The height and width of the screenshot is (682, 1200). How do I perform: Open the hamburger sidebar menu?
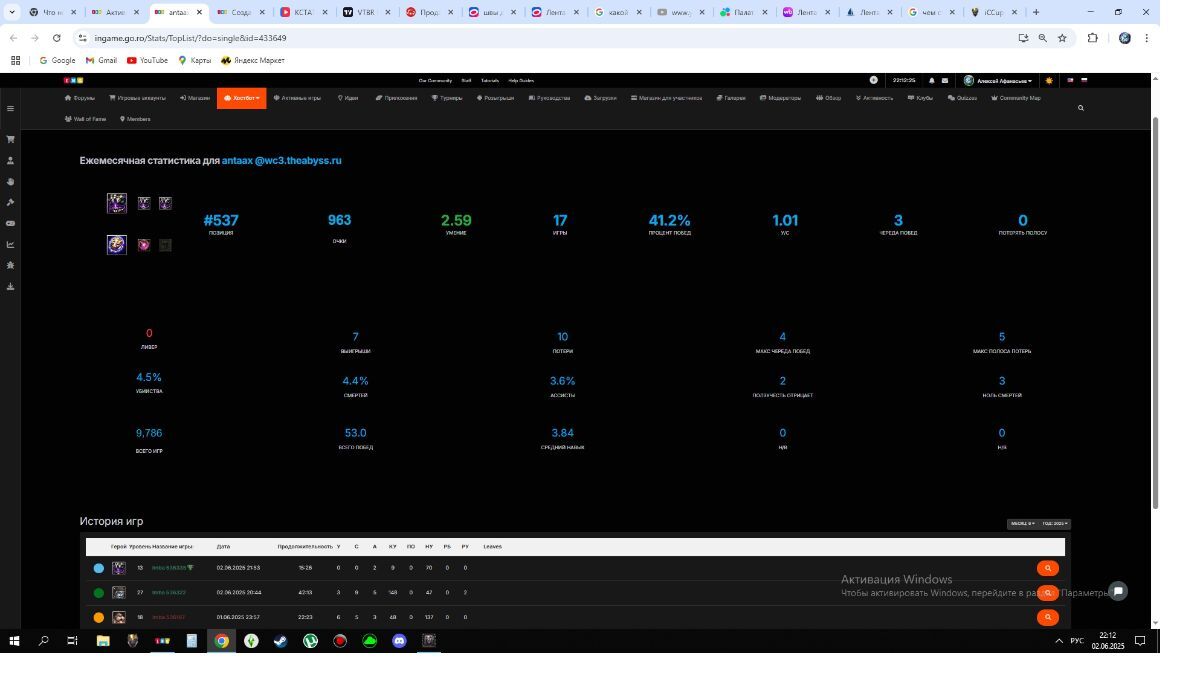point(10,108)
